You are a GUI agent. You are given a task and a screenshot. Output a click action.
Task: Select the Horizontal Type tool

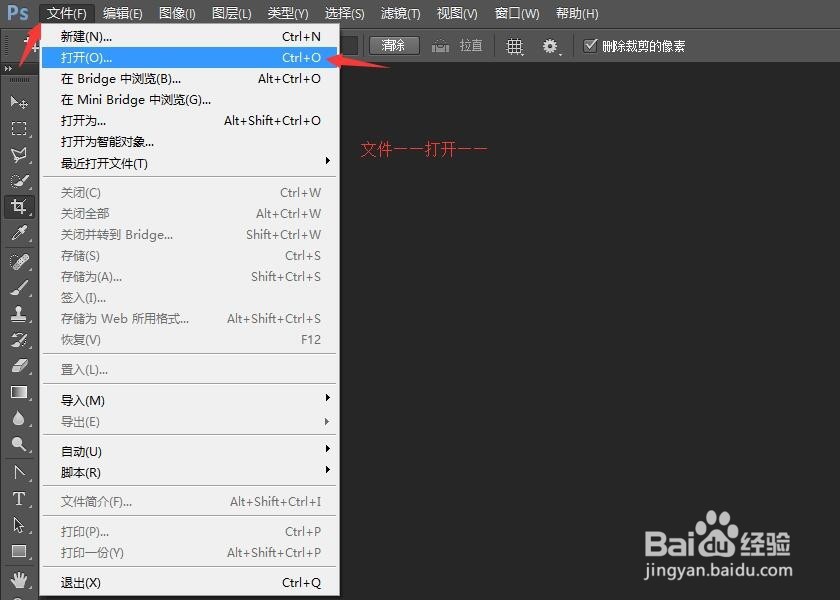pyautogui.click(x=20, y=497)
